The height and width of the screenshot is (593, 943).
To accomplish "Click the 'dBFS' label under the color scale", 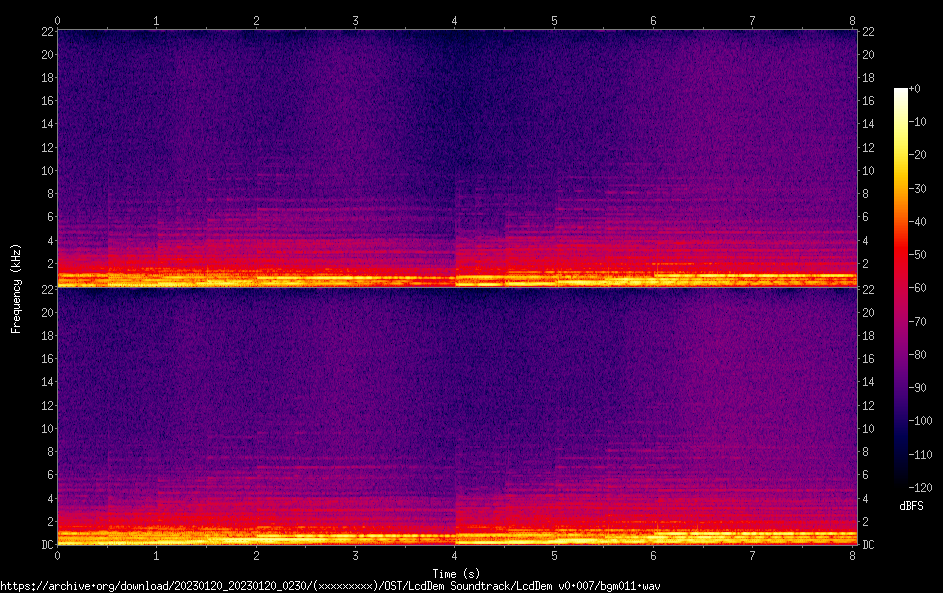I will [x=911, y=506].
